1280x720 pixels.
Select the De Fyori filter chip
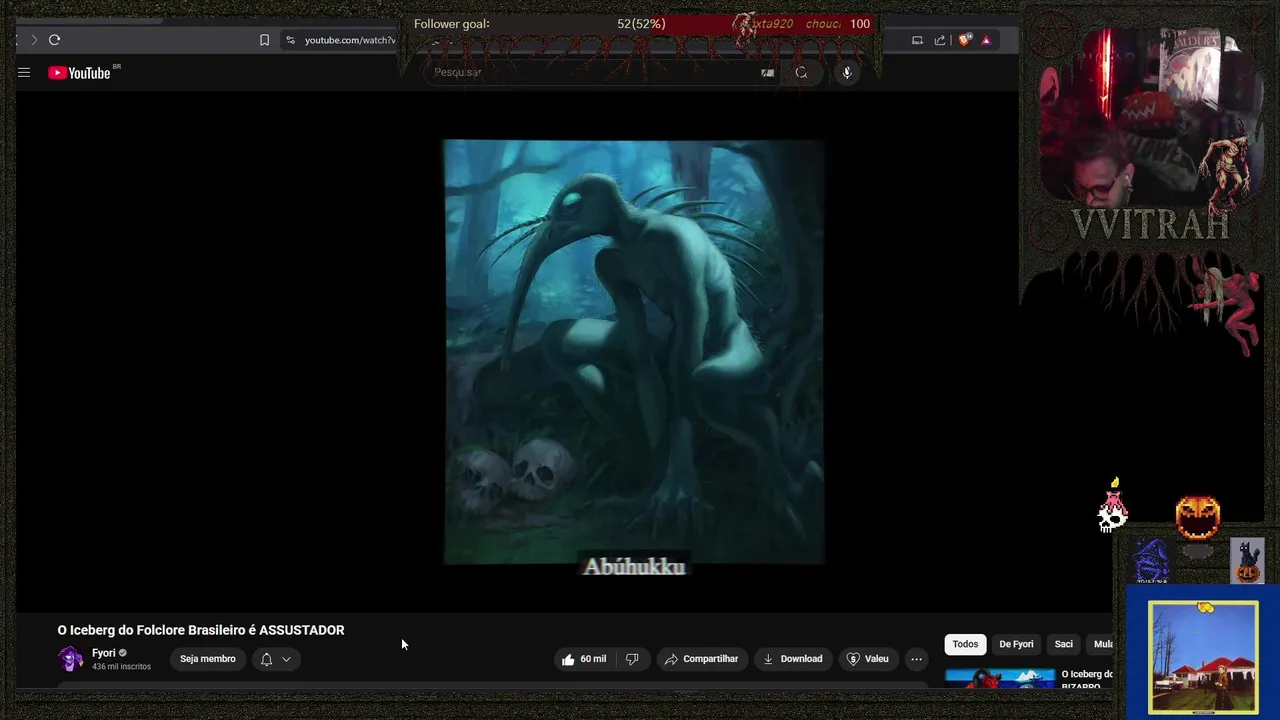(x=1016, y=644)
